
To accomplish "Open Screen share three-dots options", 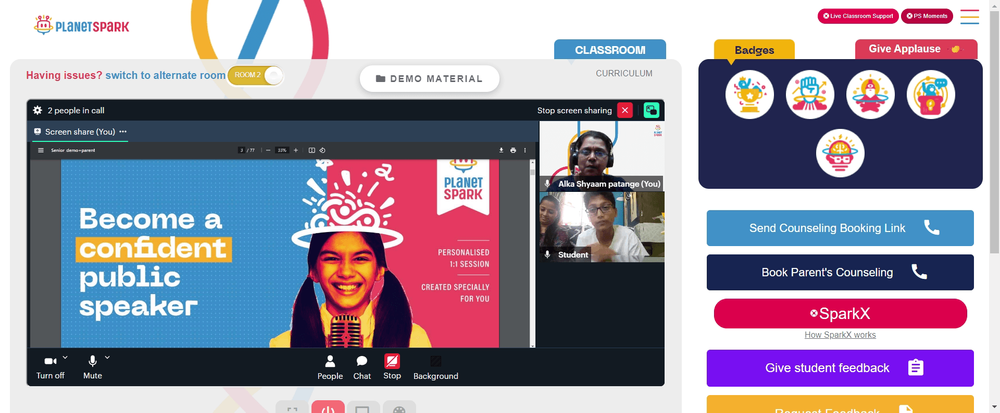I will click(x=123, y=132).
